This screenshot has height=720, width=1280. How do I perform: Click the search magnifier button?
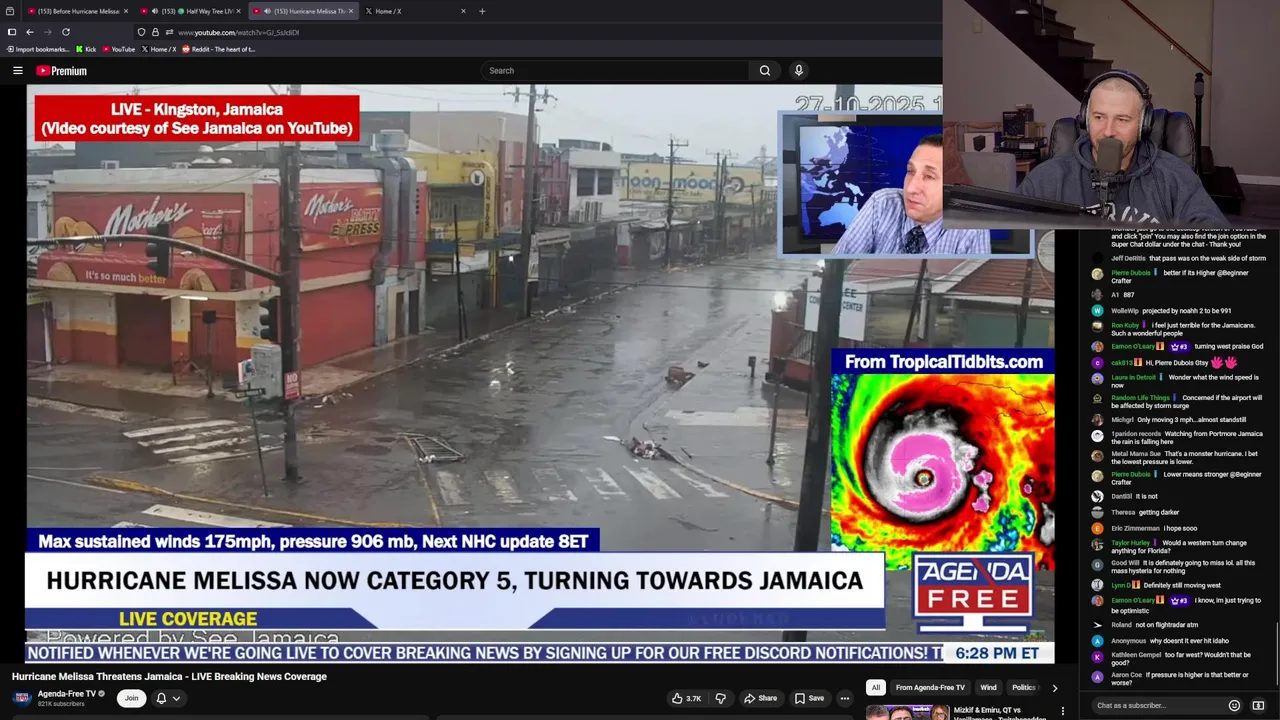pos(765,70)
